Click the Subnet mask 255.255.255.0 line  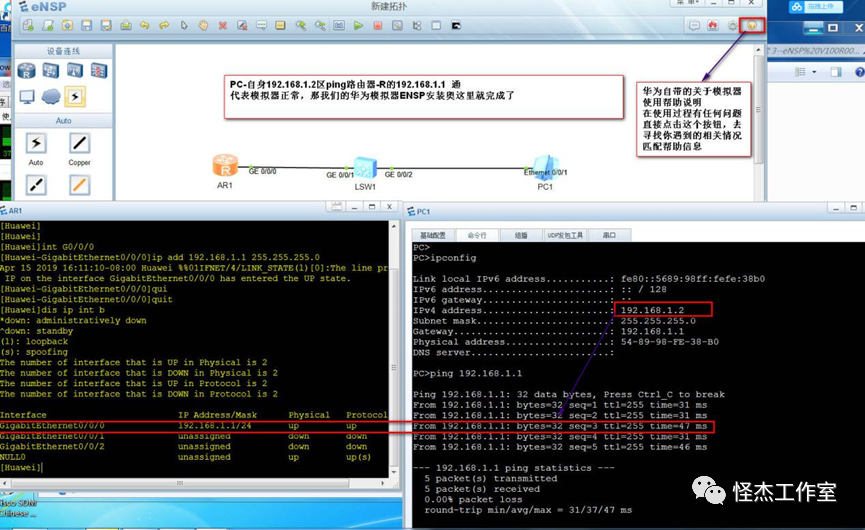(x=554, y=321)
